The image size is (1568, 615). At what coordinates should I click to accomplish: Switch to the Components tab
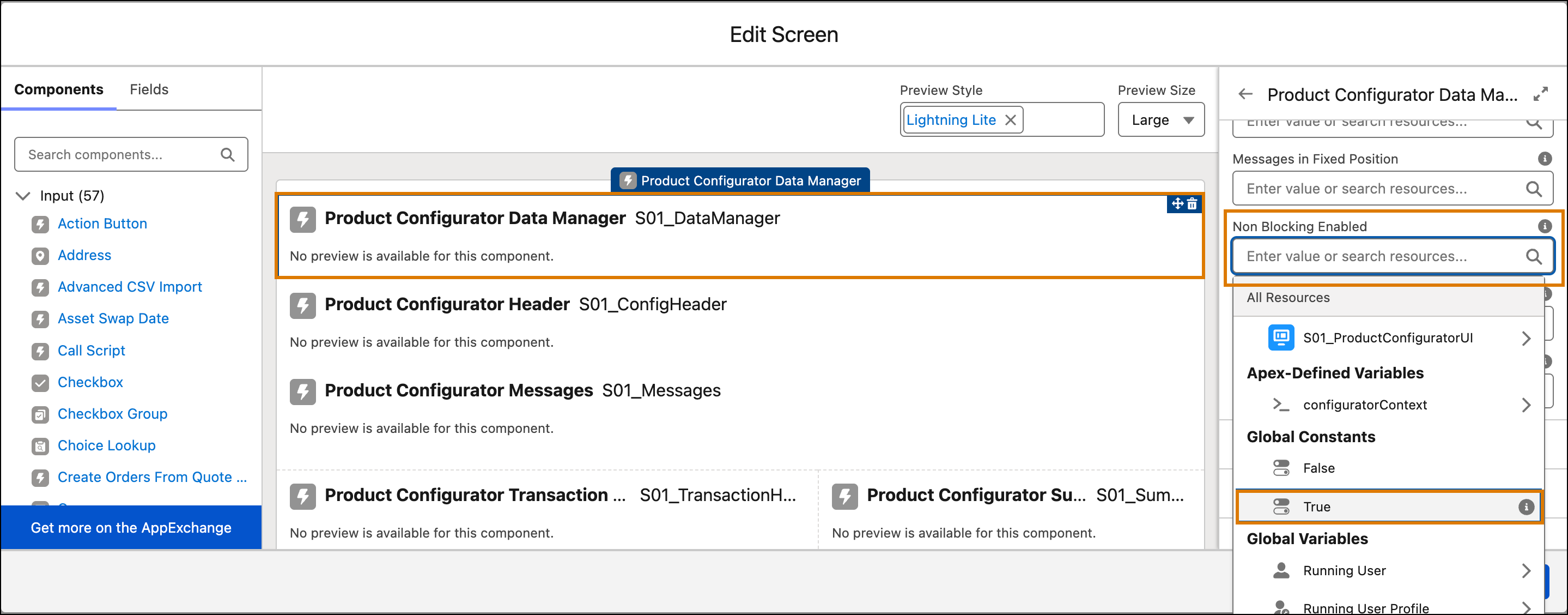59,89
